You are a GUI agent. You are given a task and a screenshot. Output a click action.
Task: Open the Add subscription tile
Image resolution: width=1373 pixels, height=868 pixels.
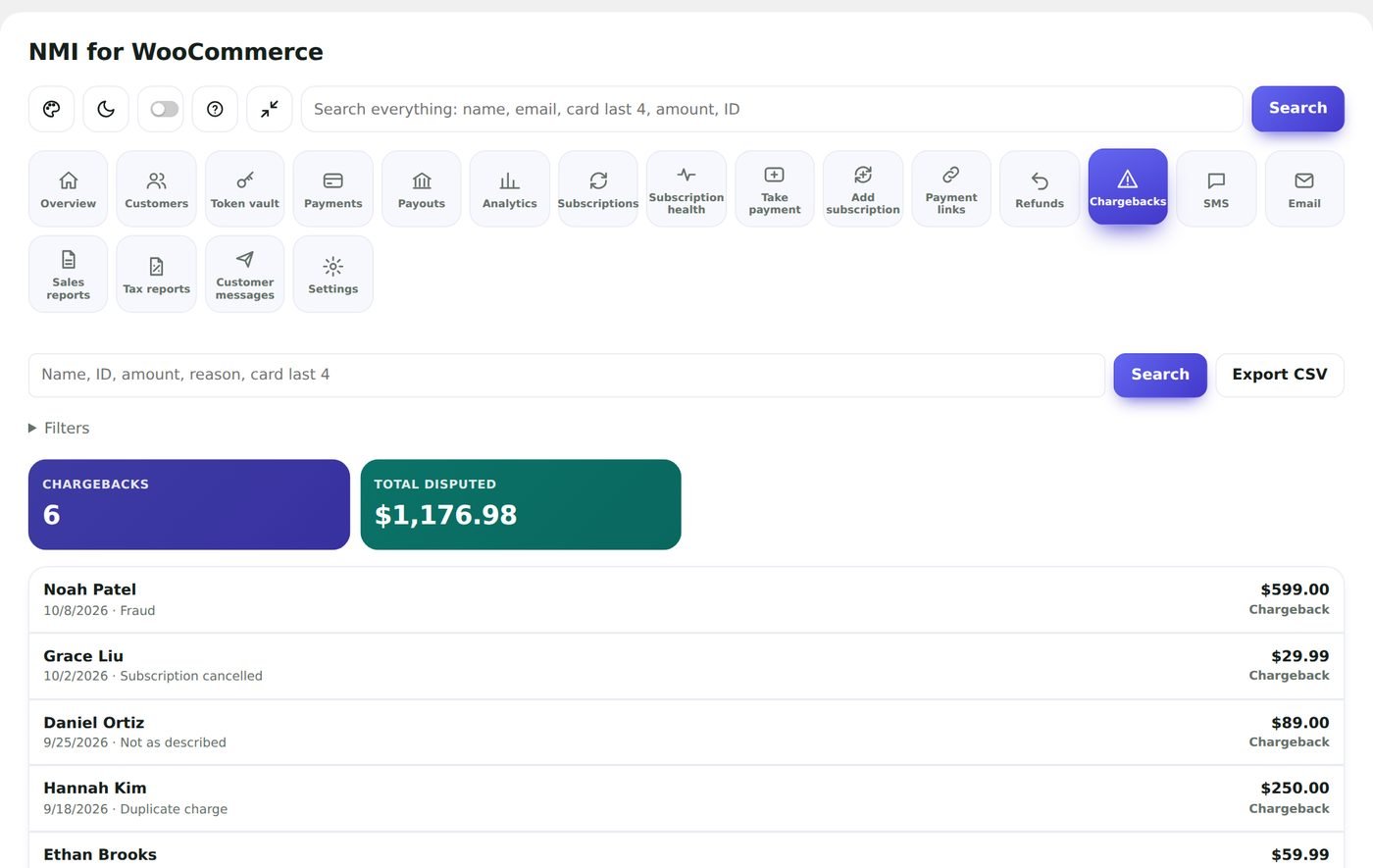point(863,188)
